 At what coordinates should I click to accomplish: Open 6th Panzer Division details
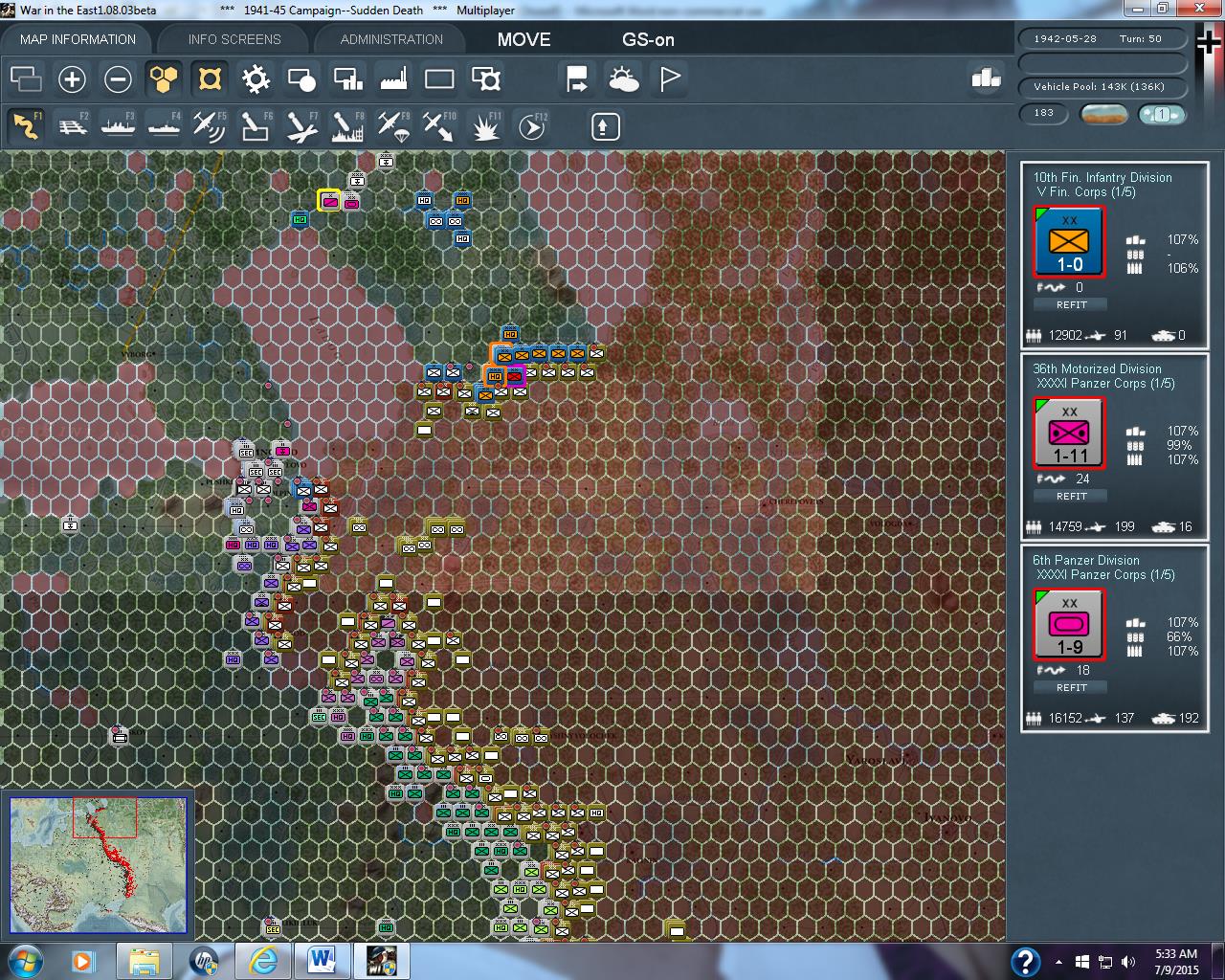pyautogui.click(x=1086, y=560)
